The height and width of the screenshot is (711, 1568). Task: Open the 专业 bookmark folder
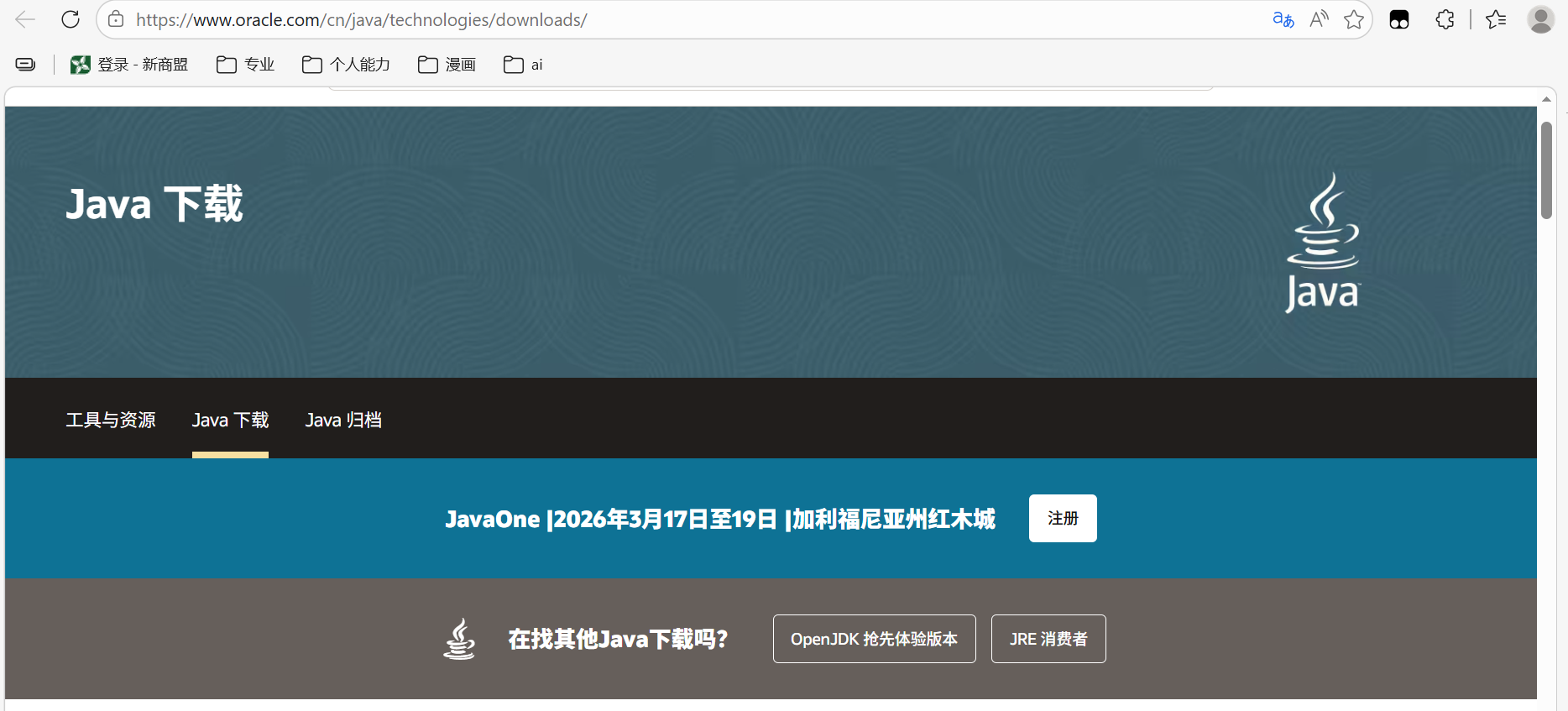coord(245,65)
